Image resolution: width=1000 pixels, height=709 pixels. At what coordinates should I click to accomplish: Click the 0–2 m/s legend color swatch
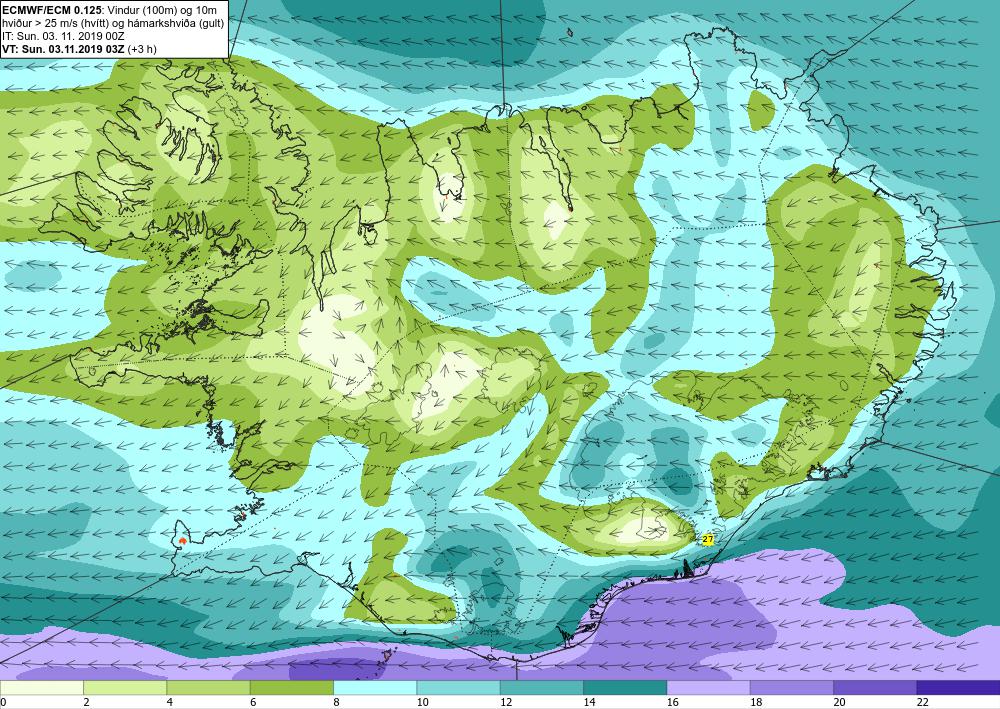point(41,687)
